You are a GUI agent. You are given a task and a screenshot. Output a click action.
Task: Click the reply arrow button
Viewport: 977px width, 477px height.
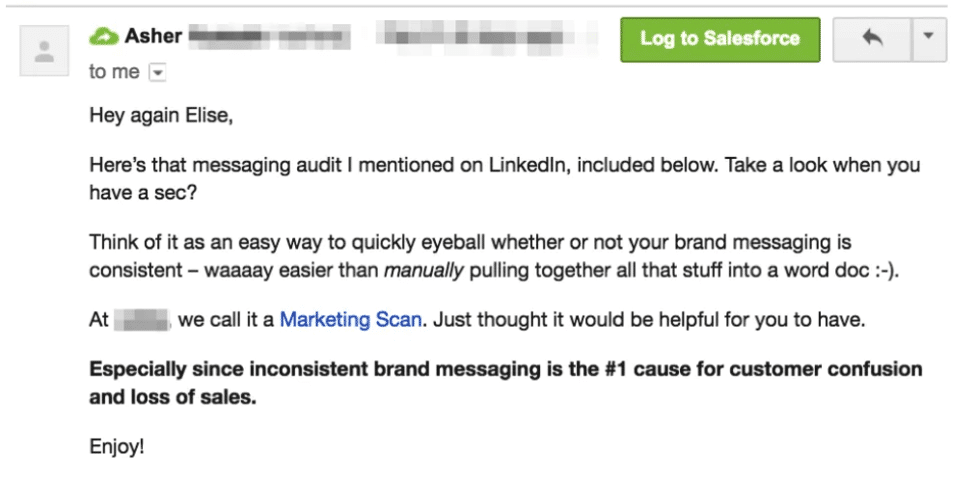(x=871, y=39)
